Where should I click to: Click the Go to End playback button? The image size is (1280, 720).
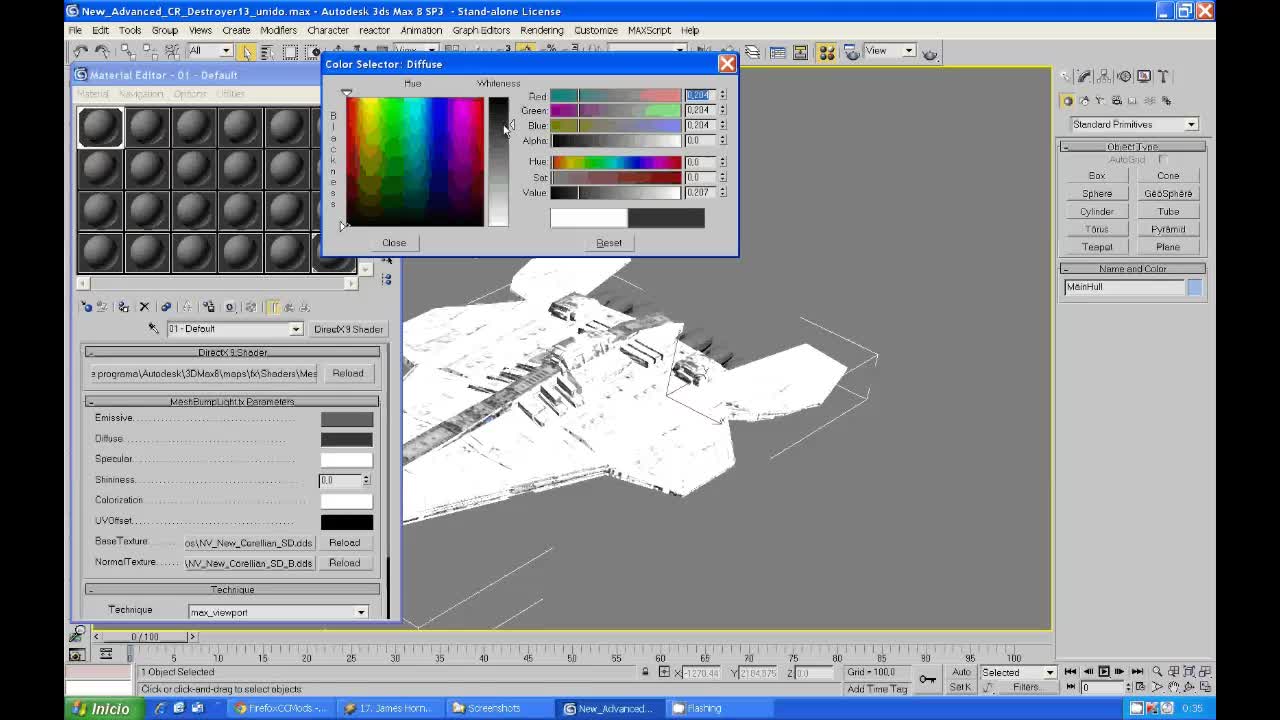[1137, 672]
